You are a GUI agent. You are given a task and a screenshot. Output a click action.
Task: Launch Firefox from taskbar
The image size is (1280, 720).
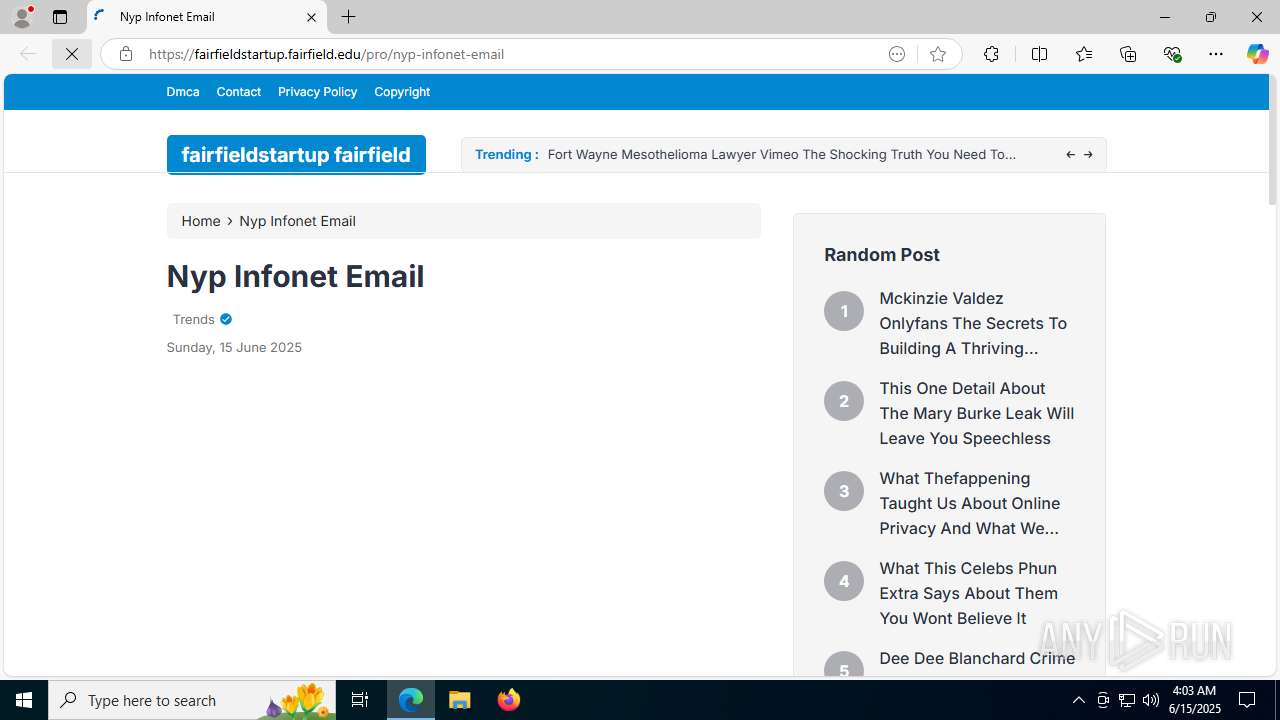[509, 700]
